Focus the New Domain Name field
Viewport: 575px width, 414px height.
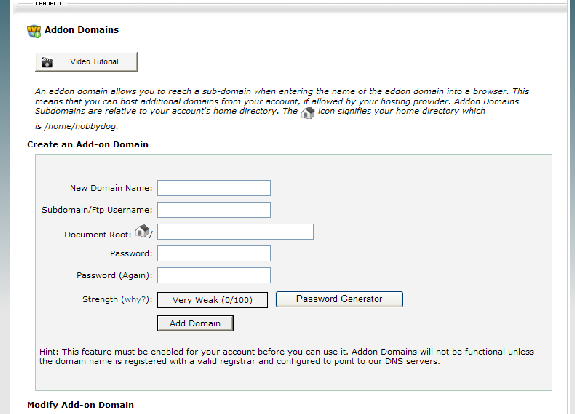click(214, 188)
